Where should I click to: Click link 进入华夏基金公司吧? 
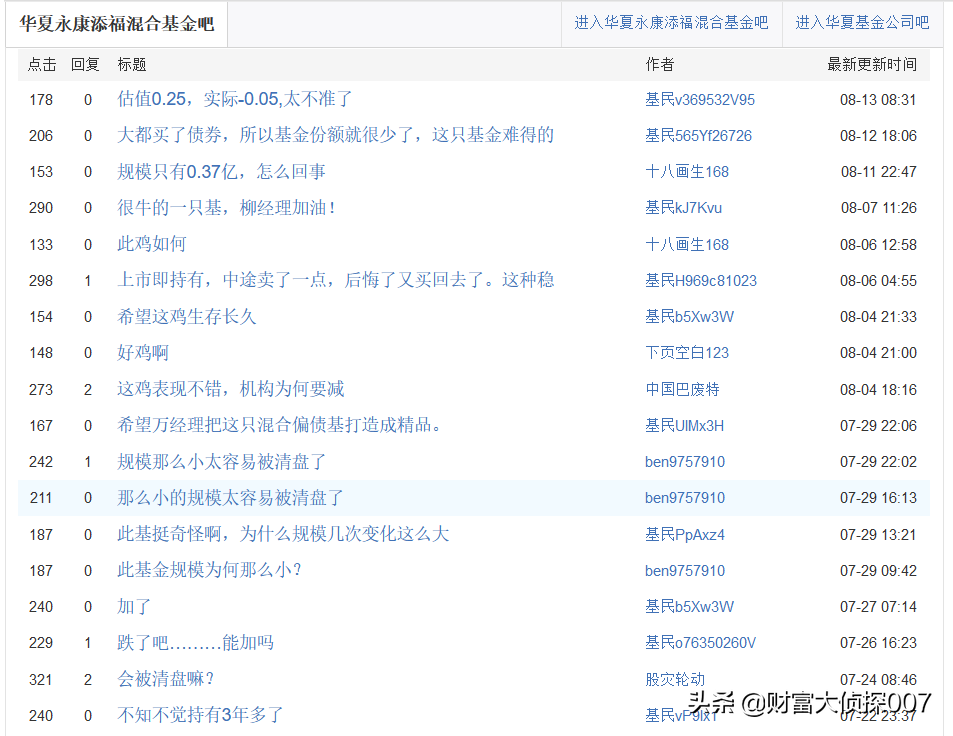point(862,23)
